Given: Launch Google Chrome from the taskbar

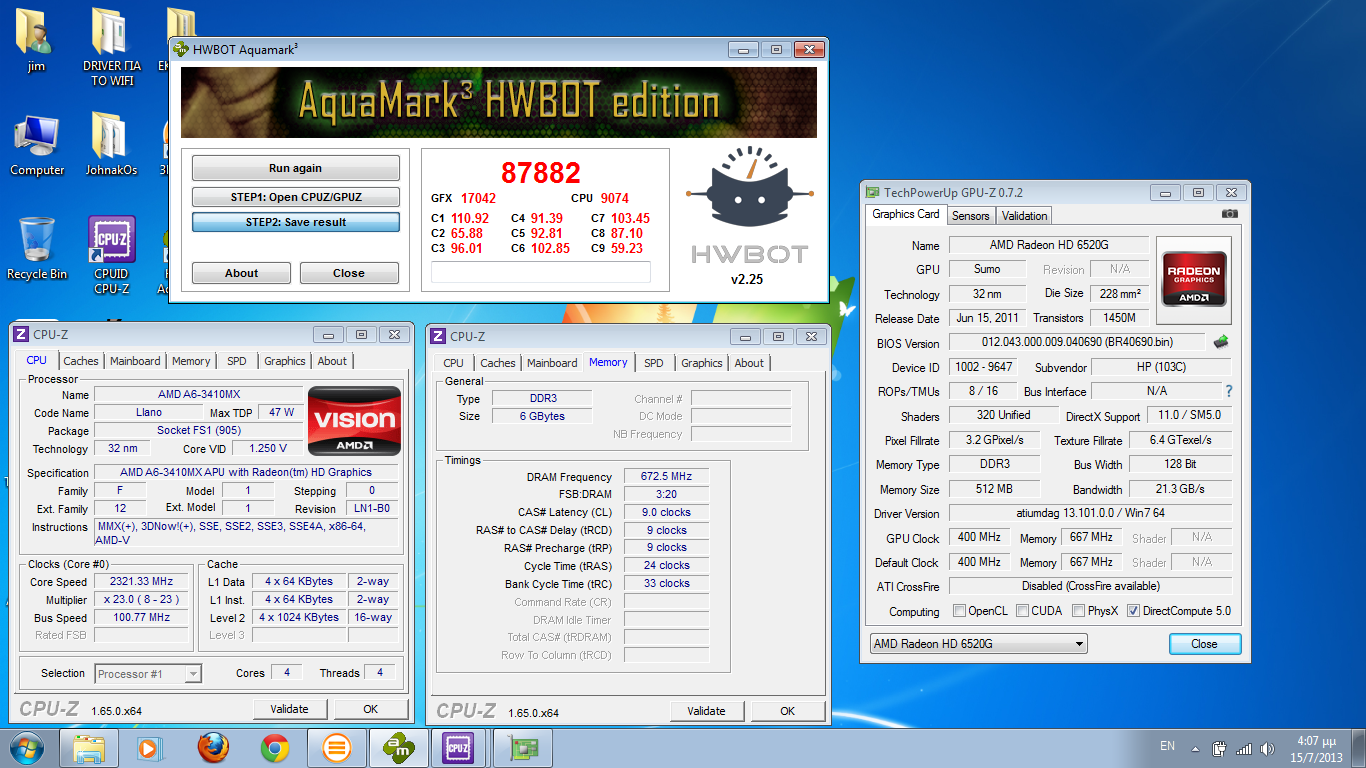Looking at the screenshot, I should 275,748.
